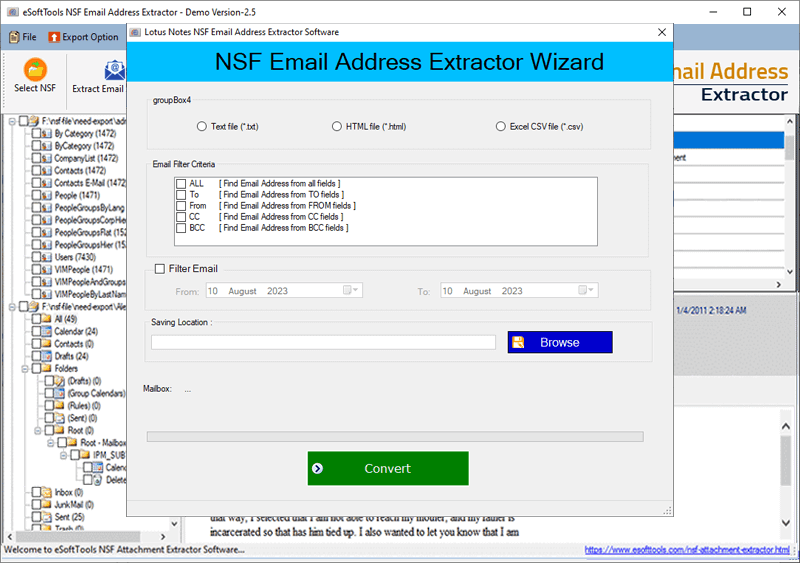Open the File menu

point(23,37)
